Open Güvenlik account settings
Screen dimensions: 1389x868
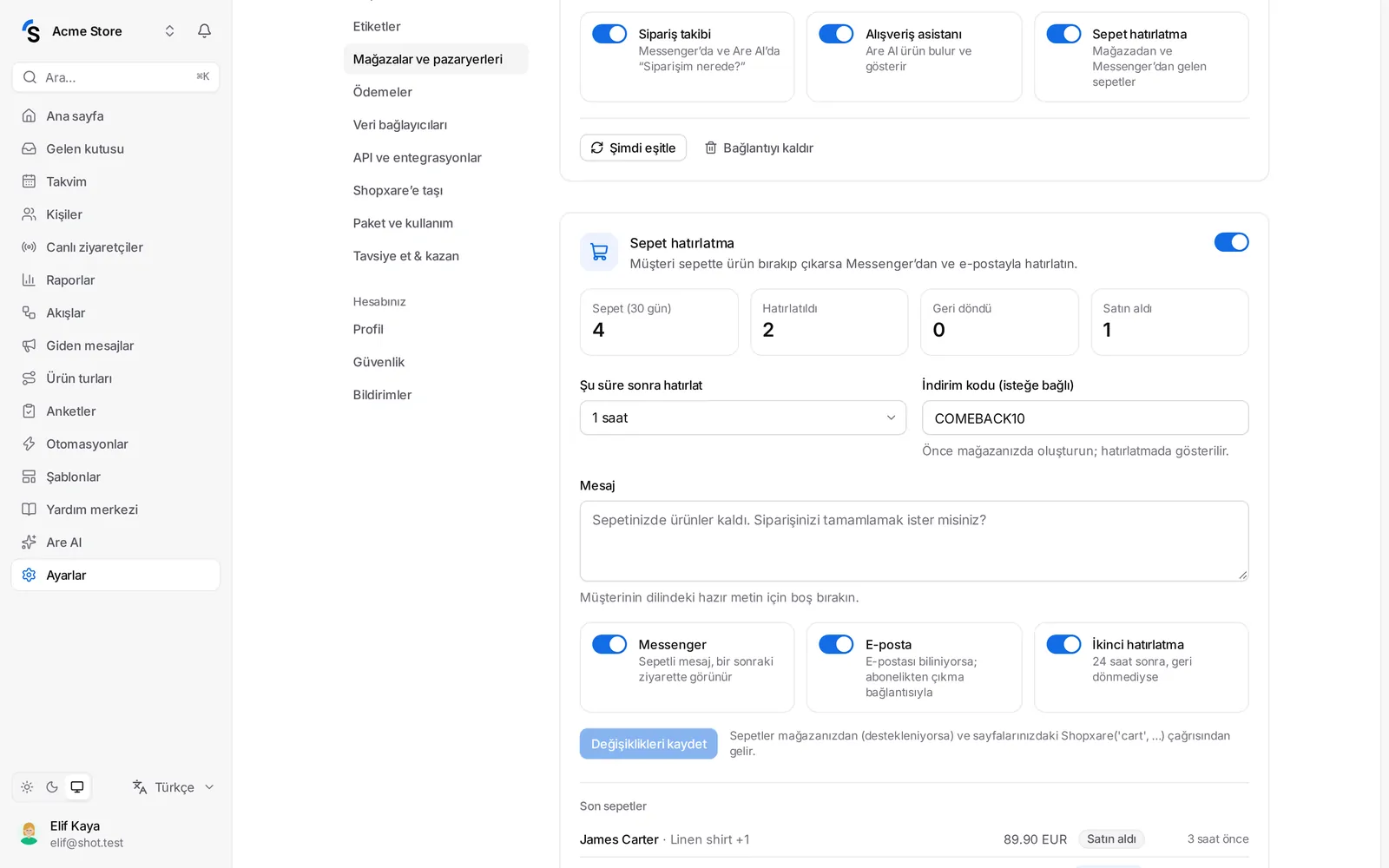(436, 362)
